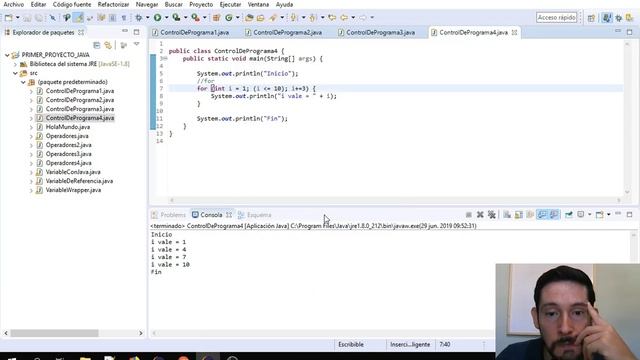Viewport: 640px width, 360px height.
Task: Run the program with green play icon
Action: [x=157, y=18]
